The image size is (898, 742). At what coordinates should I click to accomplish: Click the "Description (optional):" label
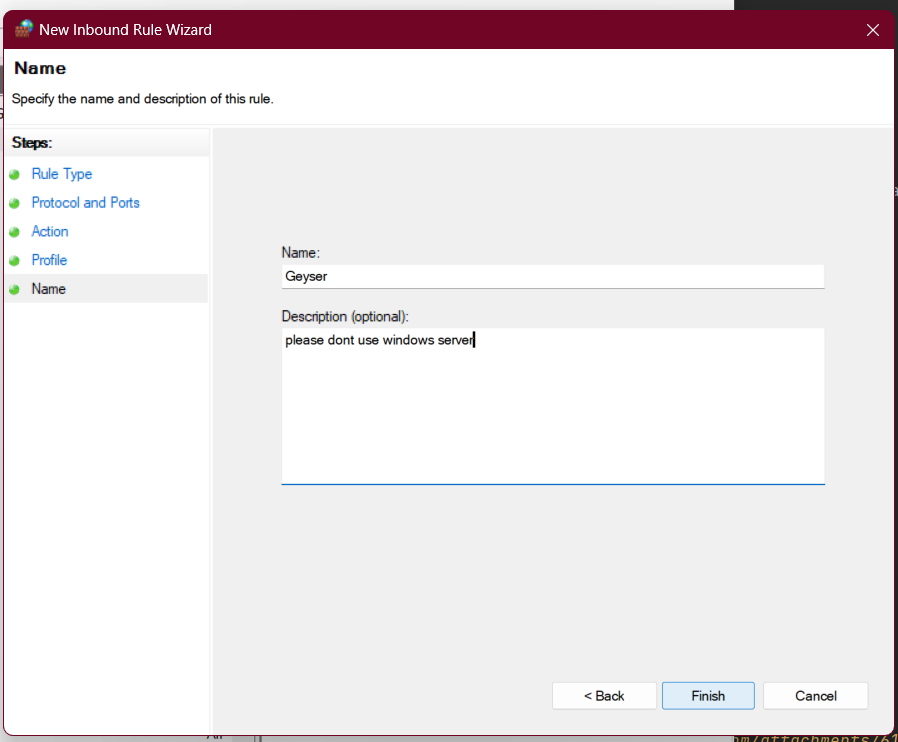tap(345, 316)
